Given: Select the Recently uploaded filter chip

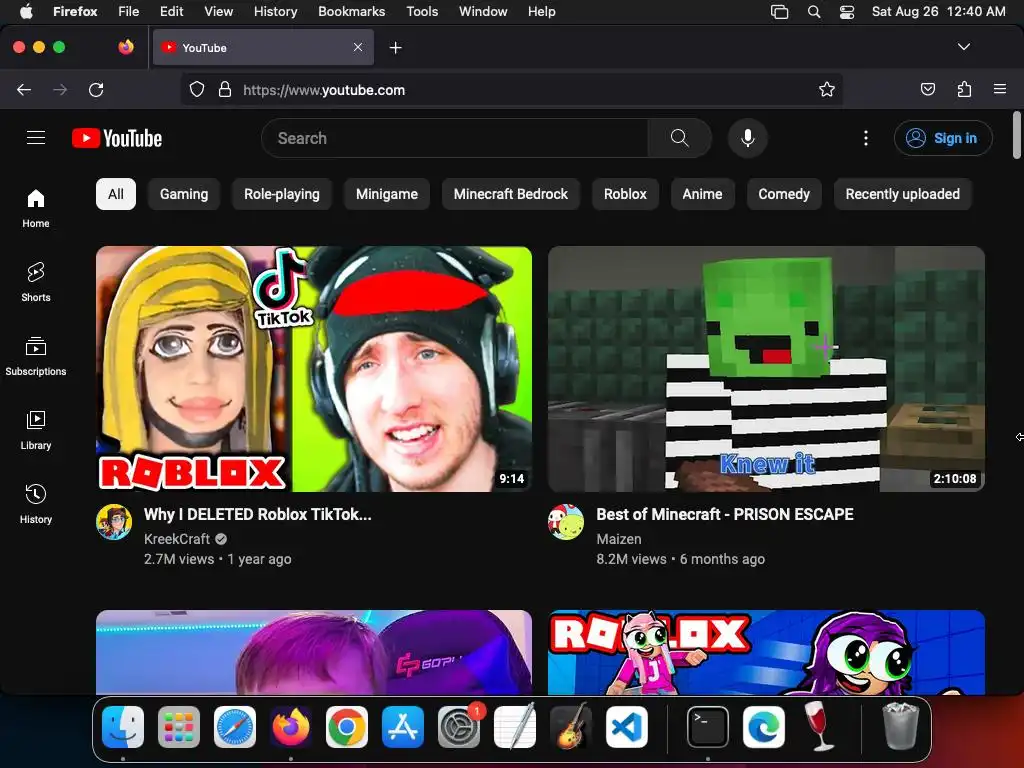Looking at the screenshot, I should coord(903,194).
